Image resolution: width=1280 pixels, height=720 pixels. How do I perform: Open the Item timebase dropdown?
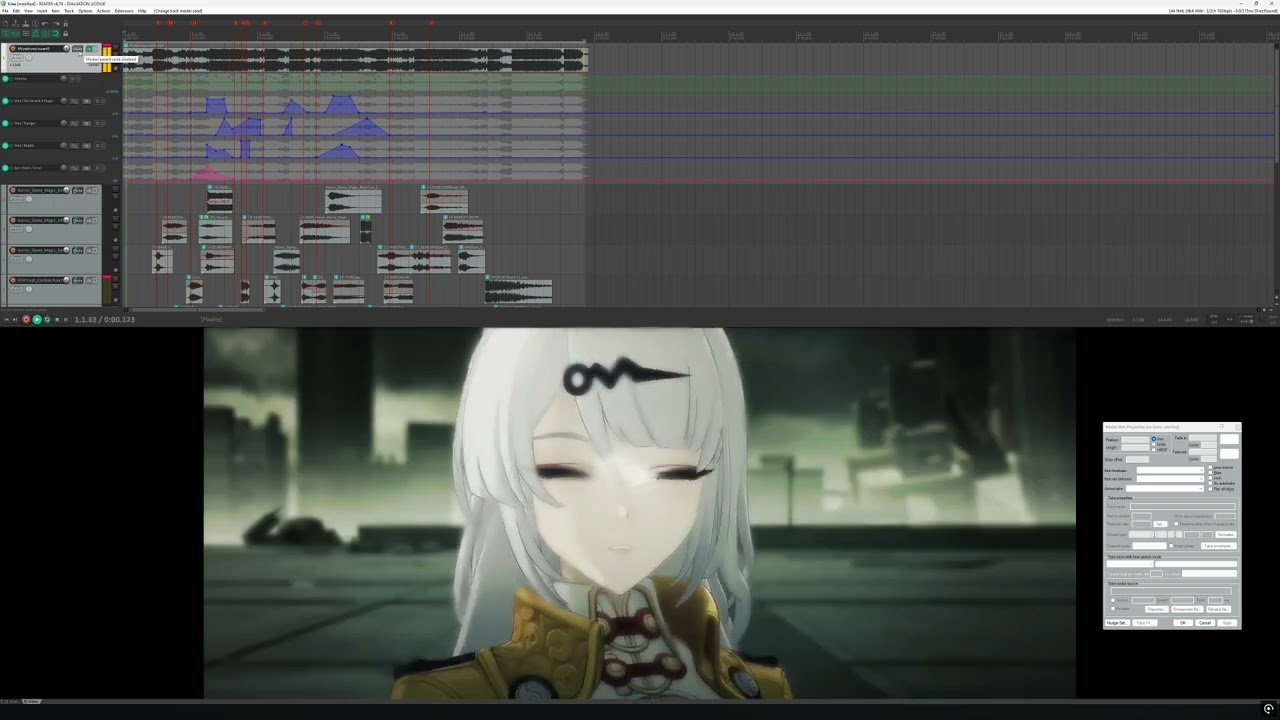(x=1170, y=470)
